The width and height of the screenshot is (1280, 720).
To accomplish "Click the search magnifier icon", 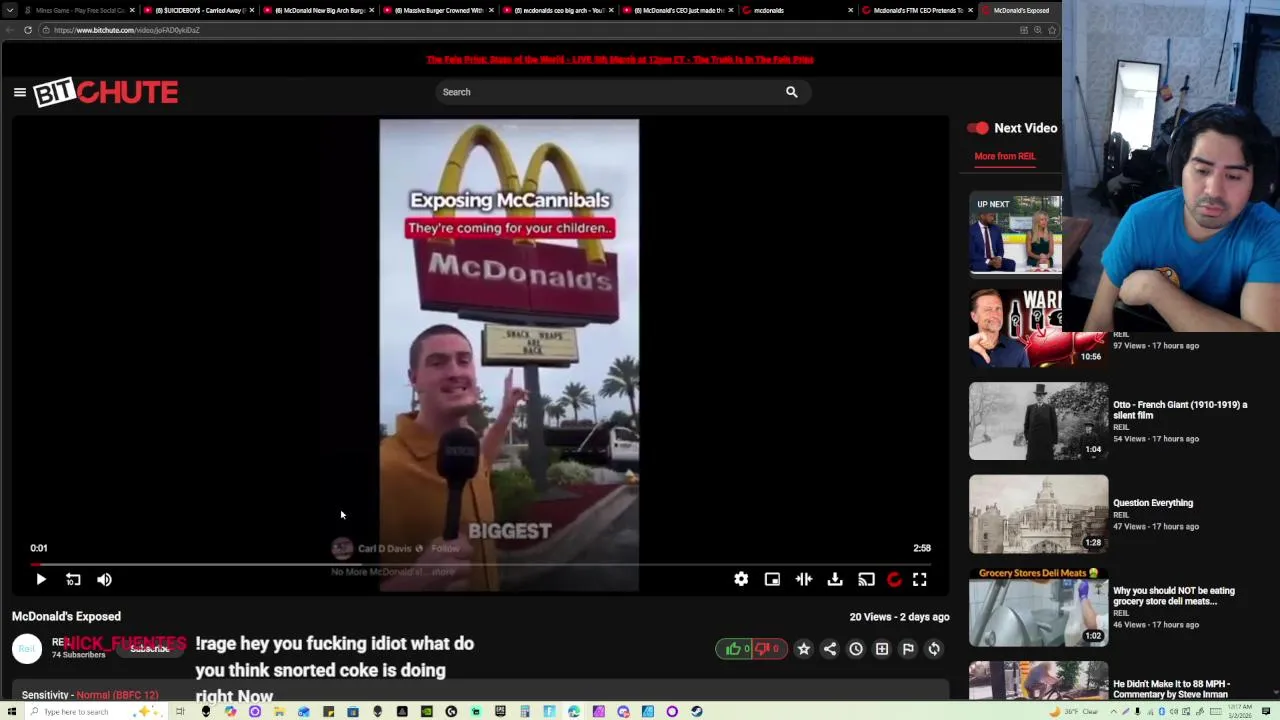I will pyautogui.click(x=791, y=92).
